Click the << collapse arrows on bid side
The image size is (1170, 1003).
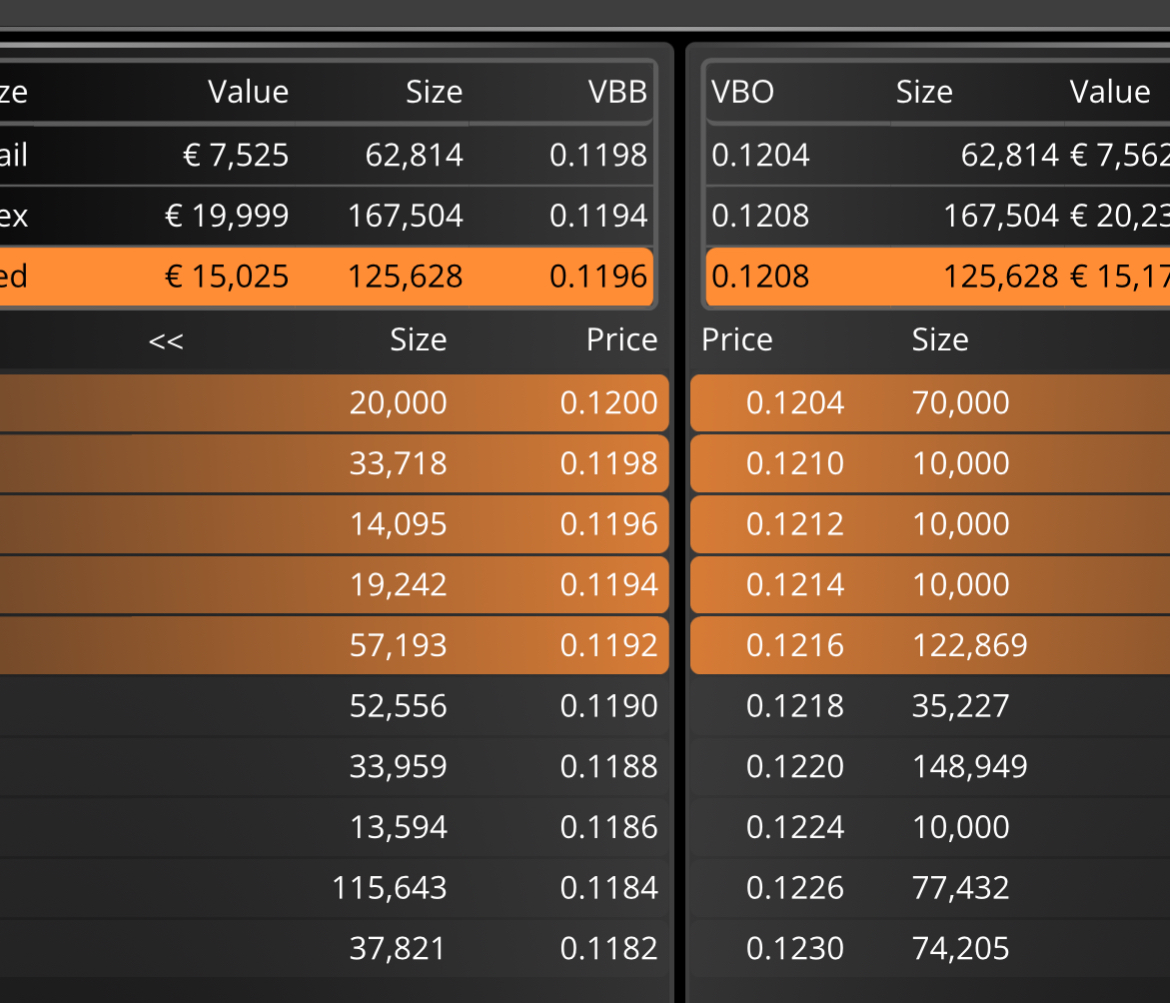[166, 341]
